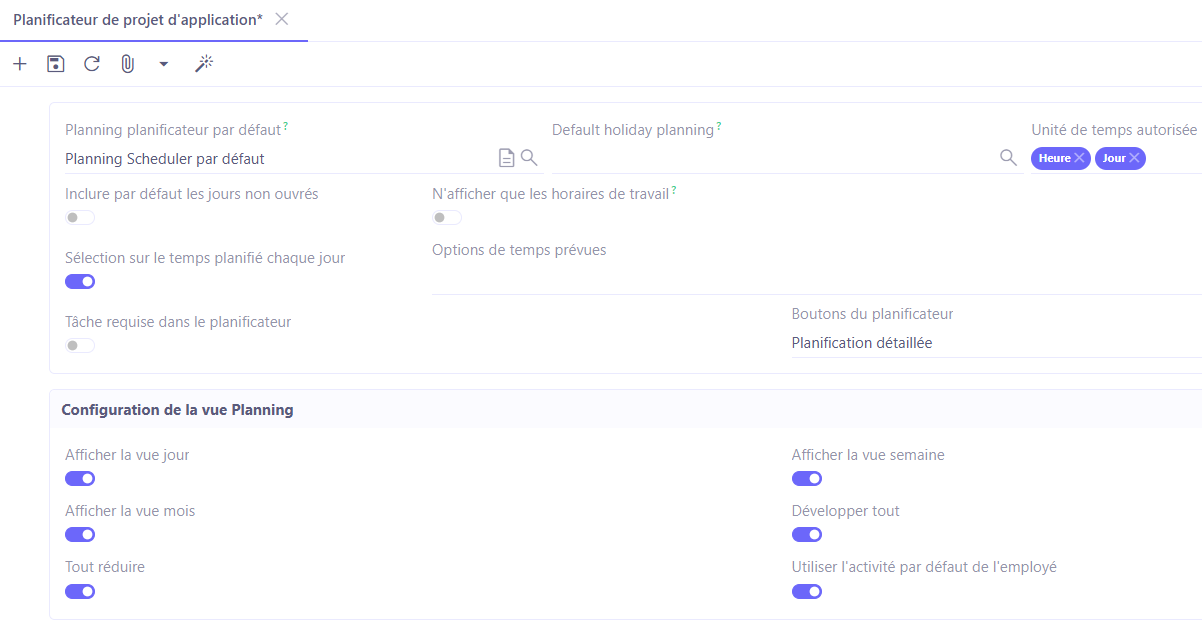
Task: Toggle the Tout réduire switch
Action: pos(80,591)
